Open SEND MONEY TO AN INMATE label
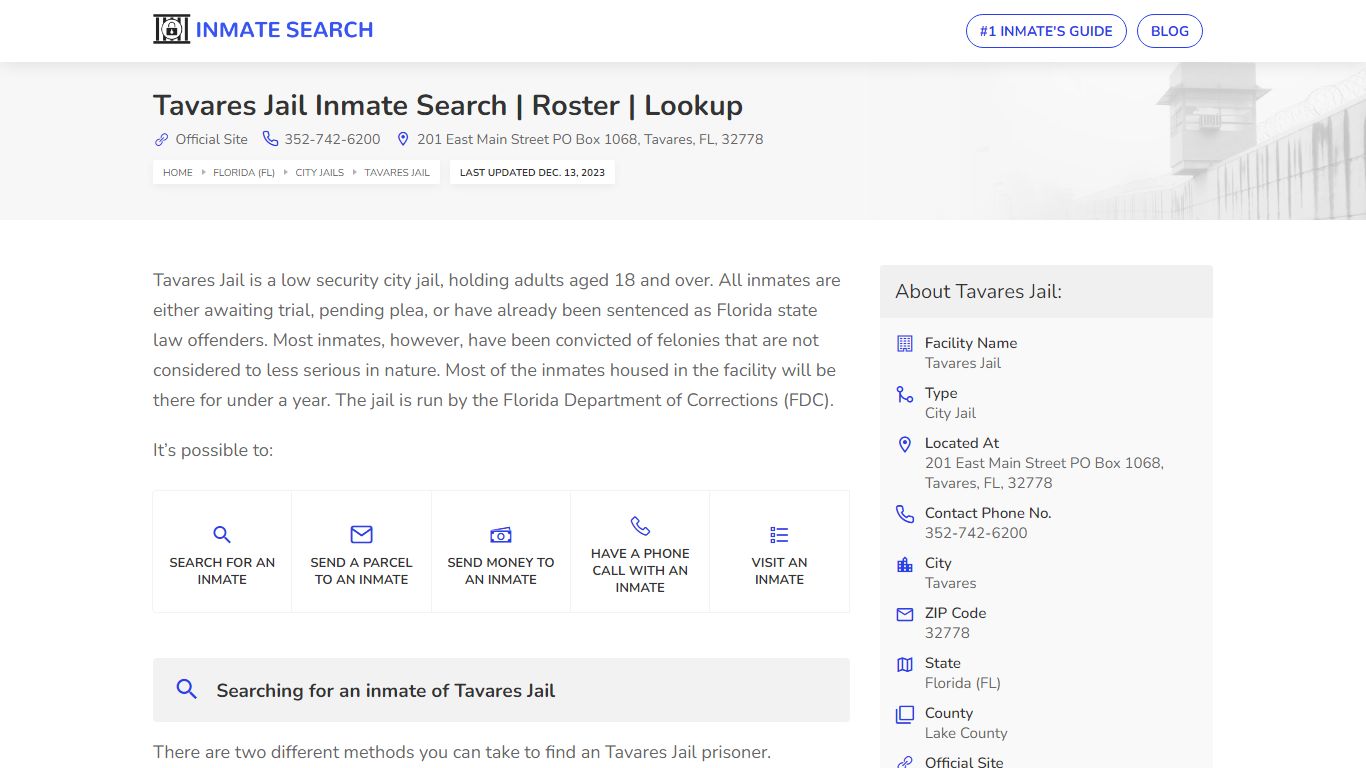Viewport: 1366px width, 768px height. click(x=501, y=571)
